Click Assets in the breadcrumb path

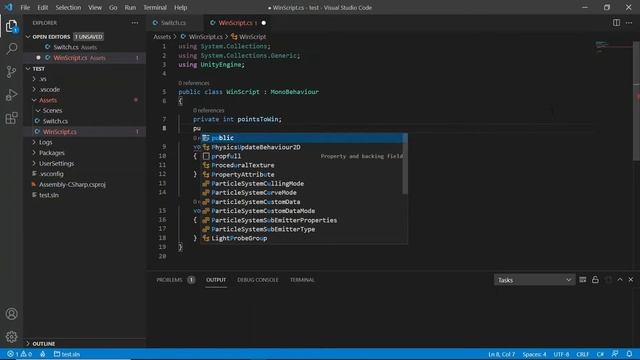(x=162, y=37)
